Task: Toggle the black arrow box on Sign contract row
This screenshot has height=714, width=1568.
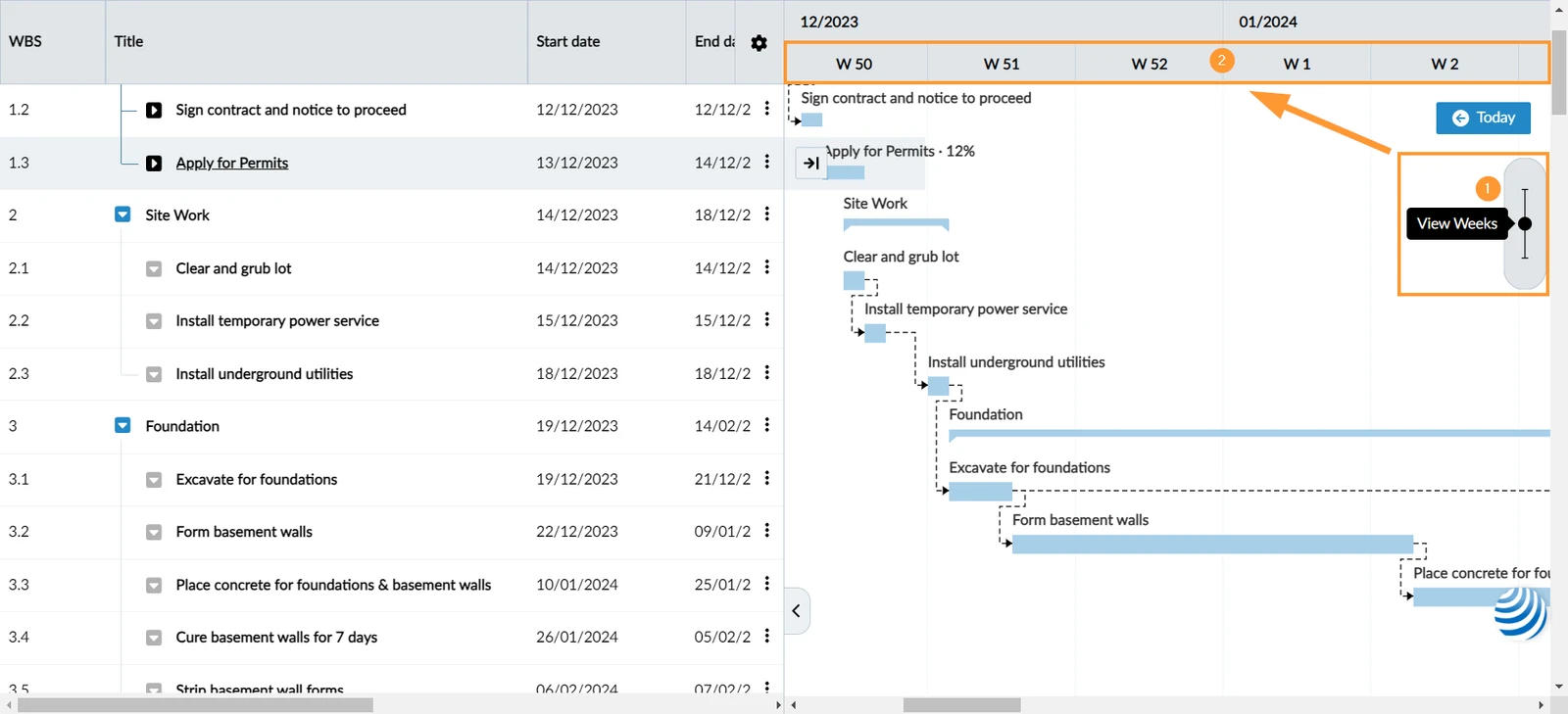Action: [x=154, y=110]
